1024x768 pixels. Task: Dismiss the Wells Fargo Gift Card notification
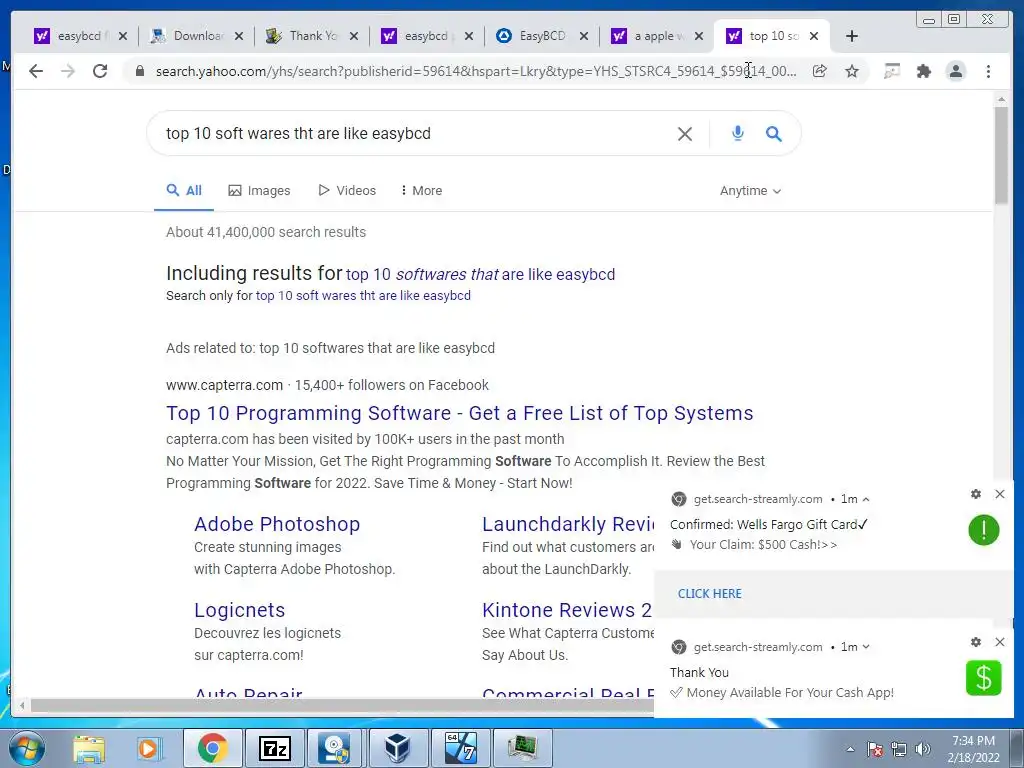pos(1000,494)
